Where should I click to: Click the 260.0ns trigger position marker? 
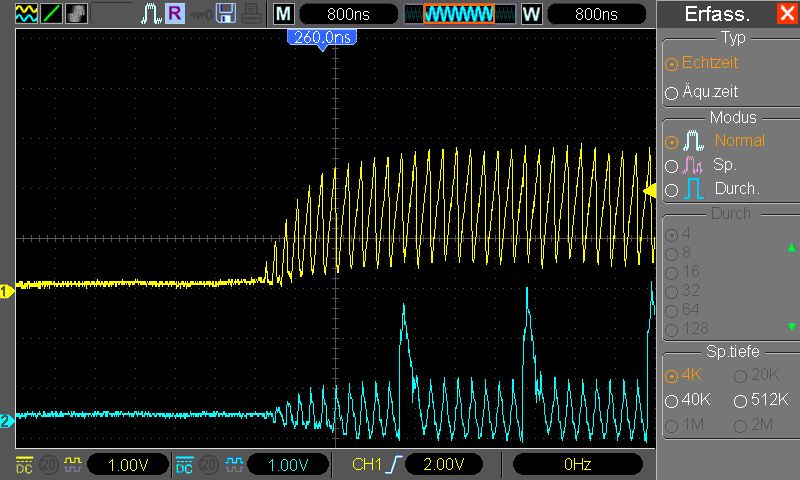tap(322, 37)
